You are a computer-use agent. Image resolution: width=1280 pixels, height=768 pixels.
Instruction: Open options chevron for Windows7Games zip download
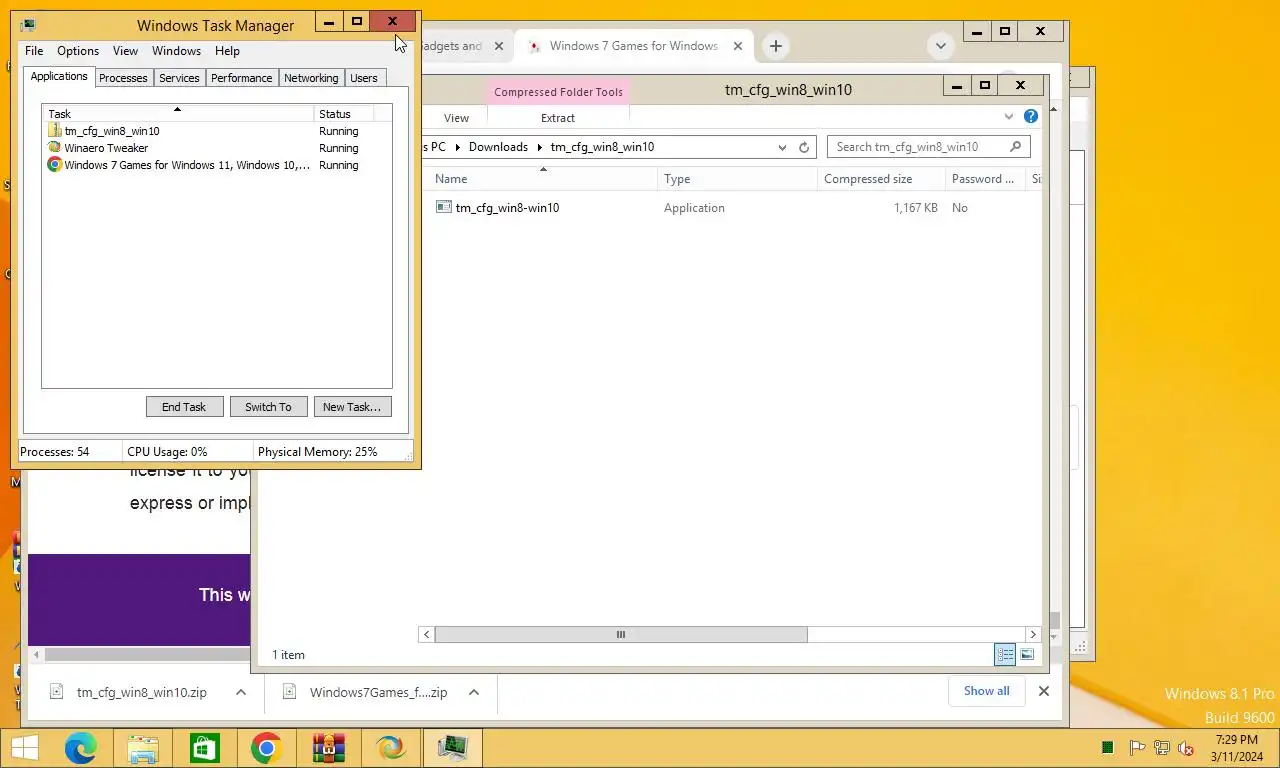click(474, 692)
